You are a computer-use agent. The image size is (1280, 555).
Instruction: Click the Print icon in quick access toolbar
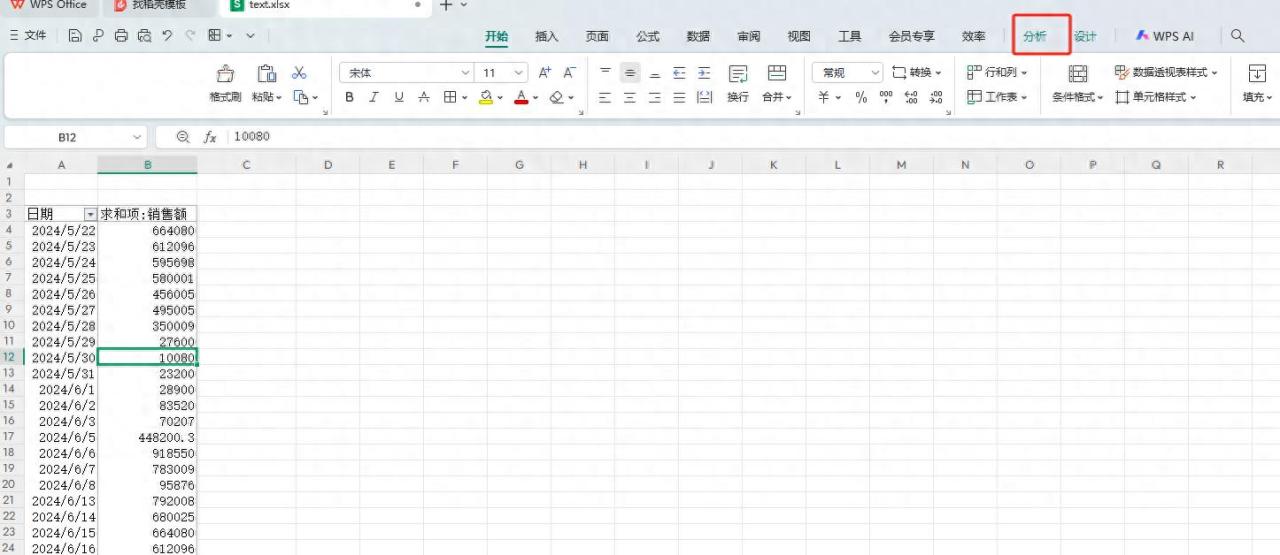click(121, 36)
